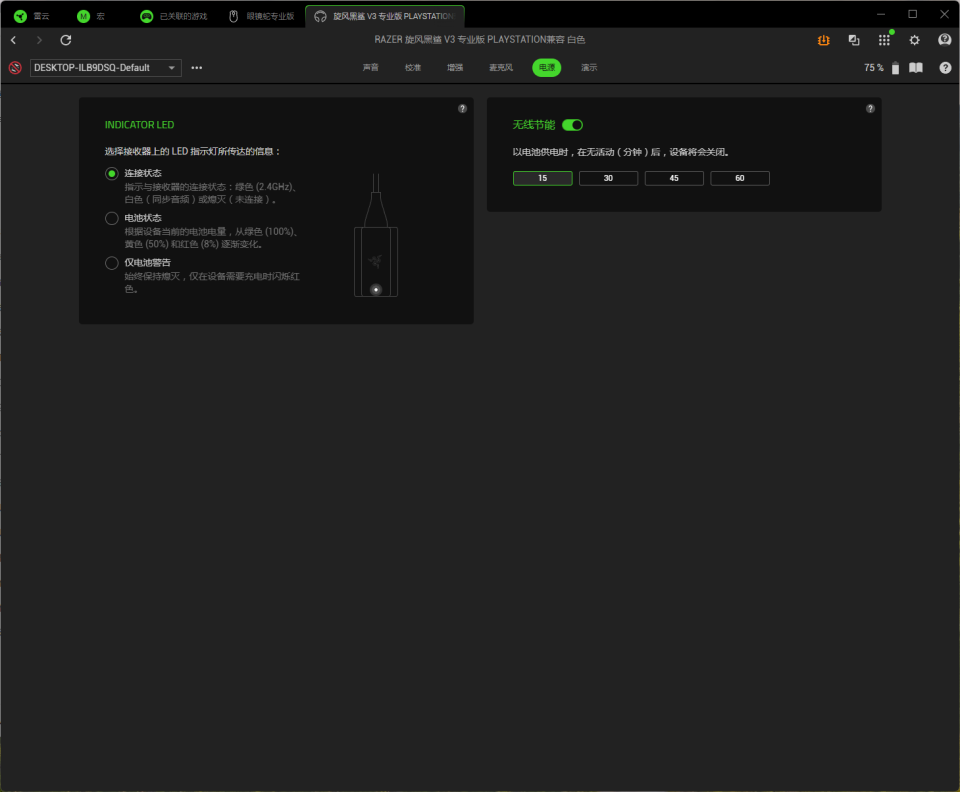Click the 无线节能 panel help icon
This screenshot has height=792, width=960.
point(870,108)
